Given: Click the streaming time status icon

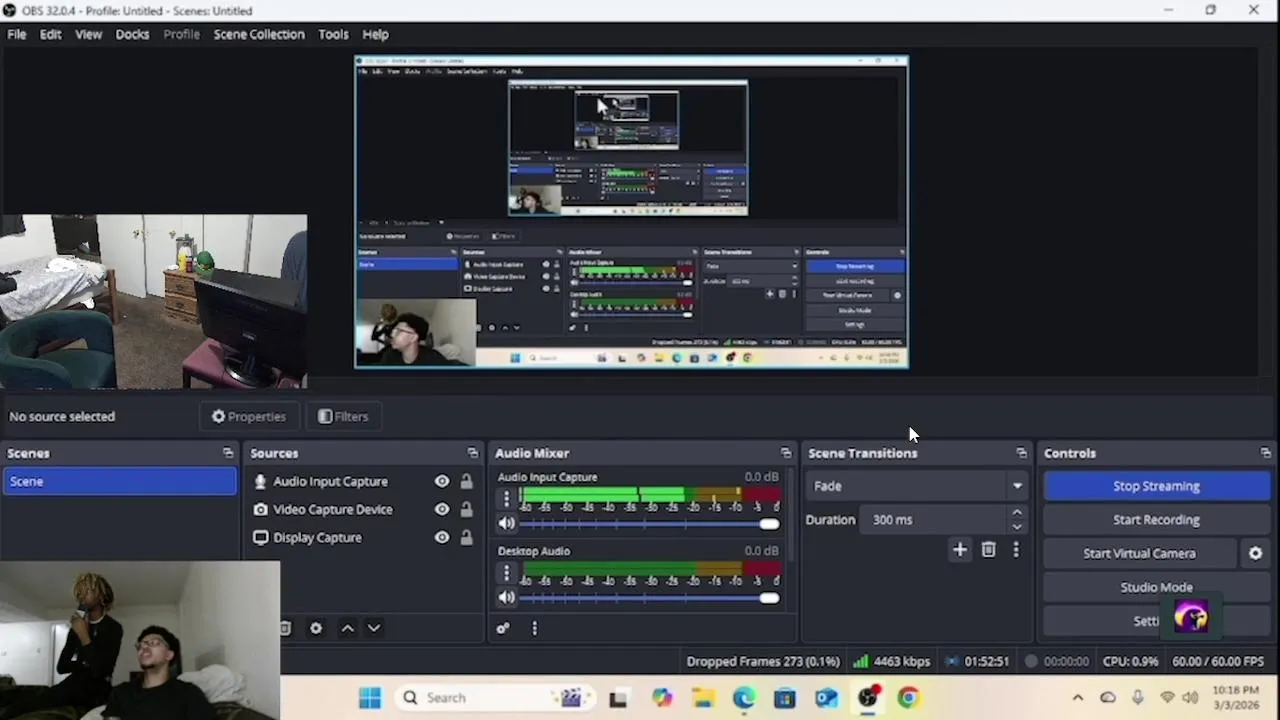Looking at the screenshot, I should coord(953,661).
